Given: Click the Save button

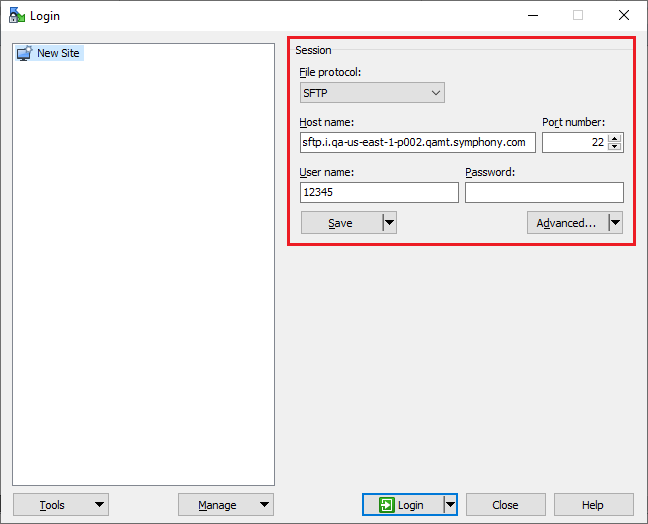Looking at the screenshot, I should (341, 223).
